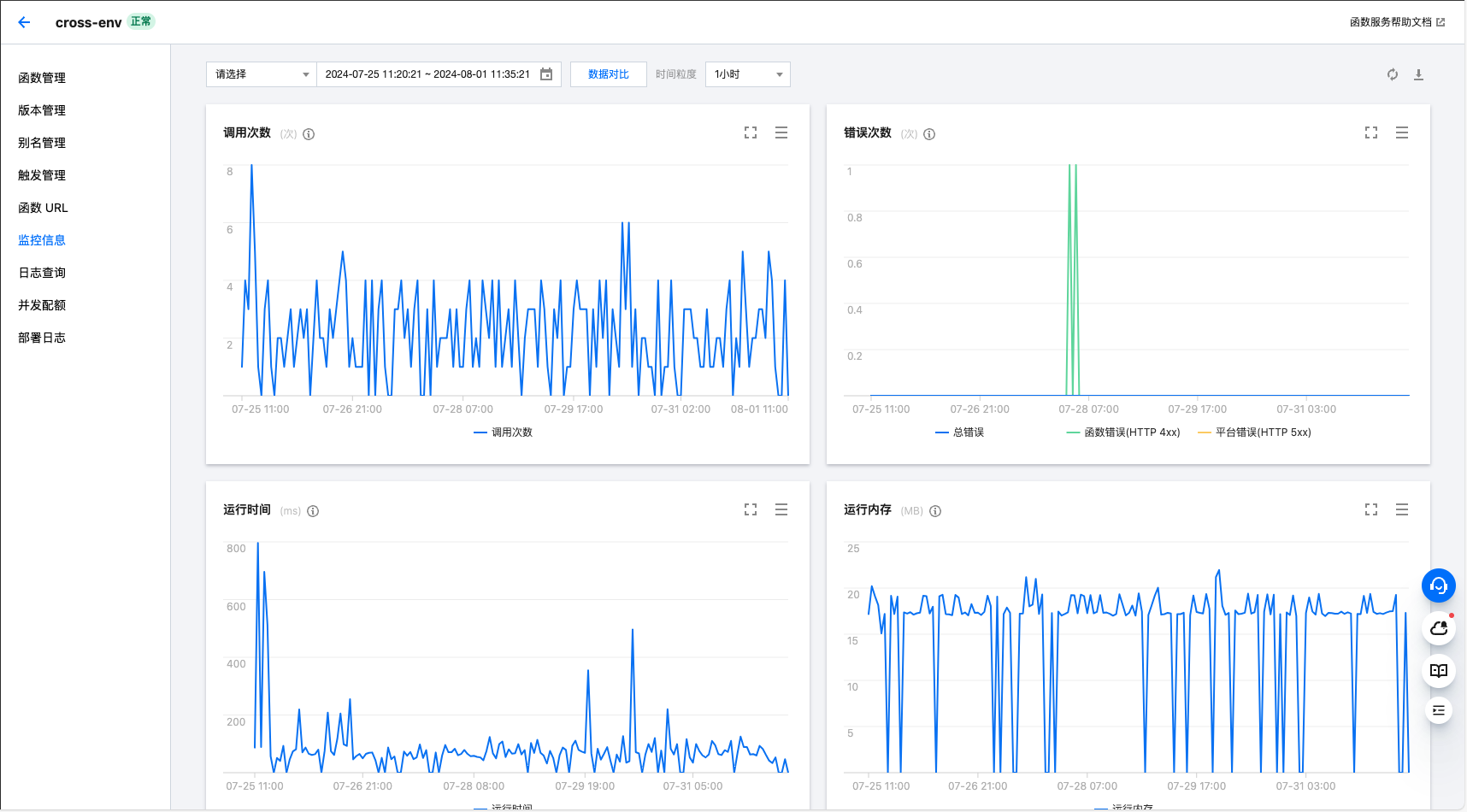Open function service help docs link
Viewport: 1467px width, 812px height.
click(x=1397, y=22)
